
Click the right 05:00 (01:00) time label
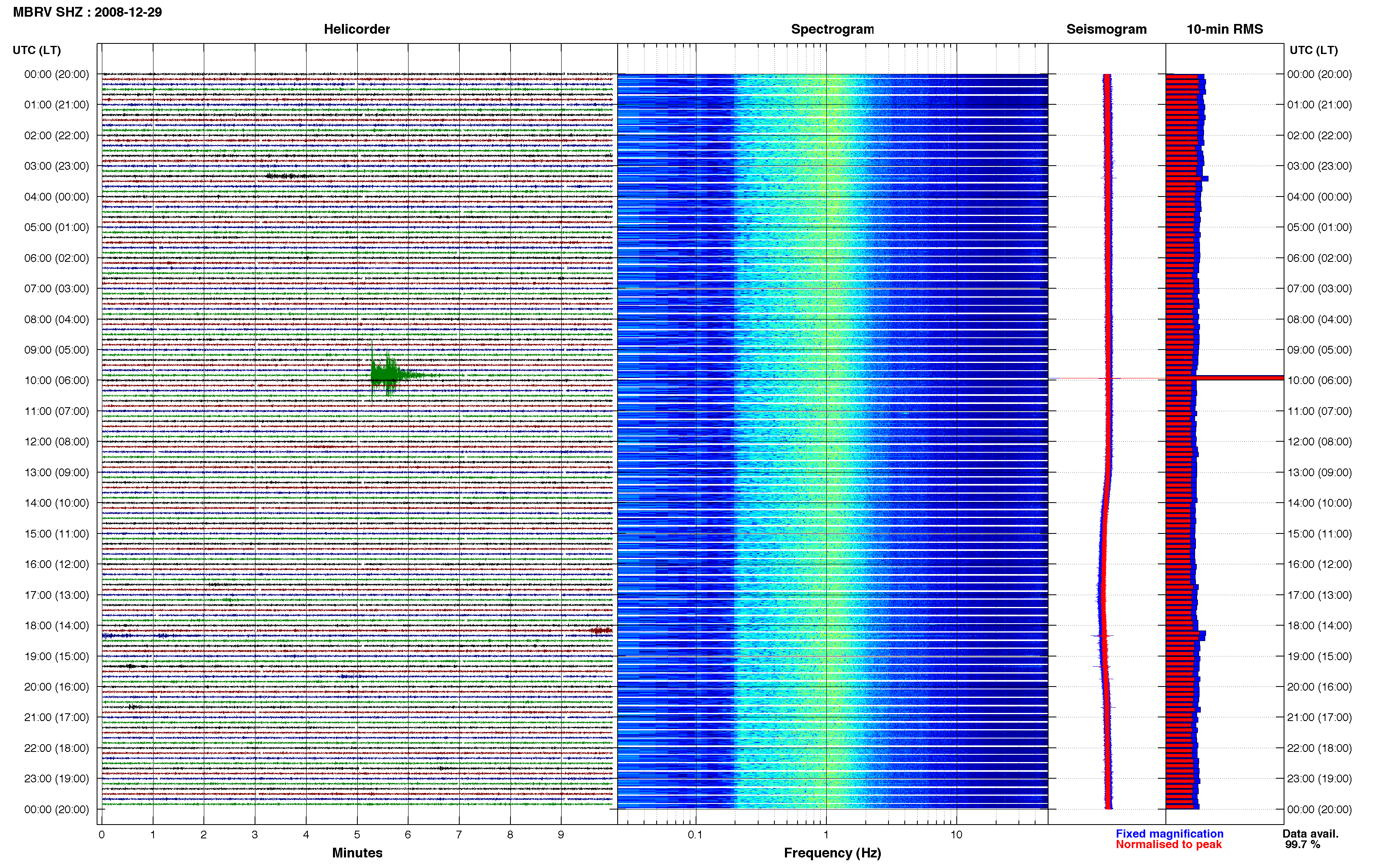(x=1319, y=227)
